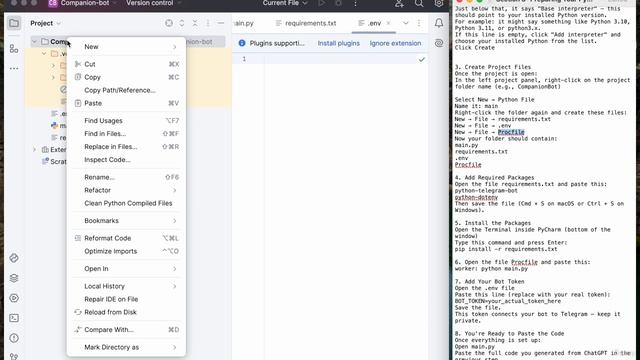Select Optimize Imports
Image resolution: width=640 pixels, height=360 pixels.
(126, 251)
